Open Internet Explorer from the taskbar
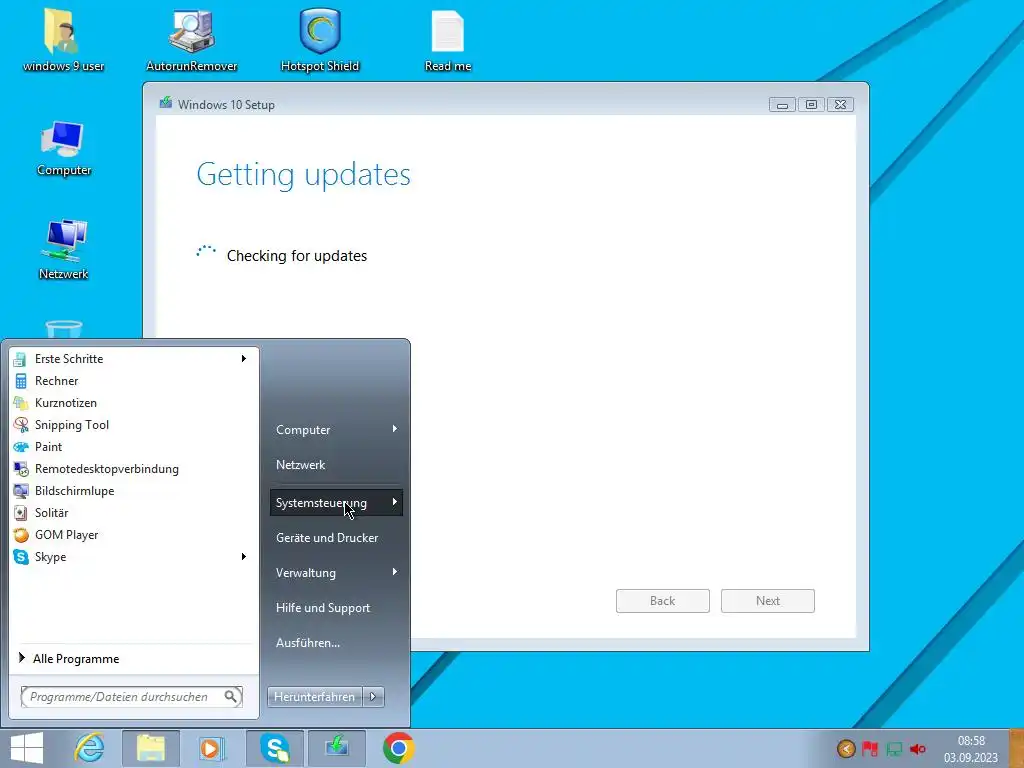 [x=89, y=748]
